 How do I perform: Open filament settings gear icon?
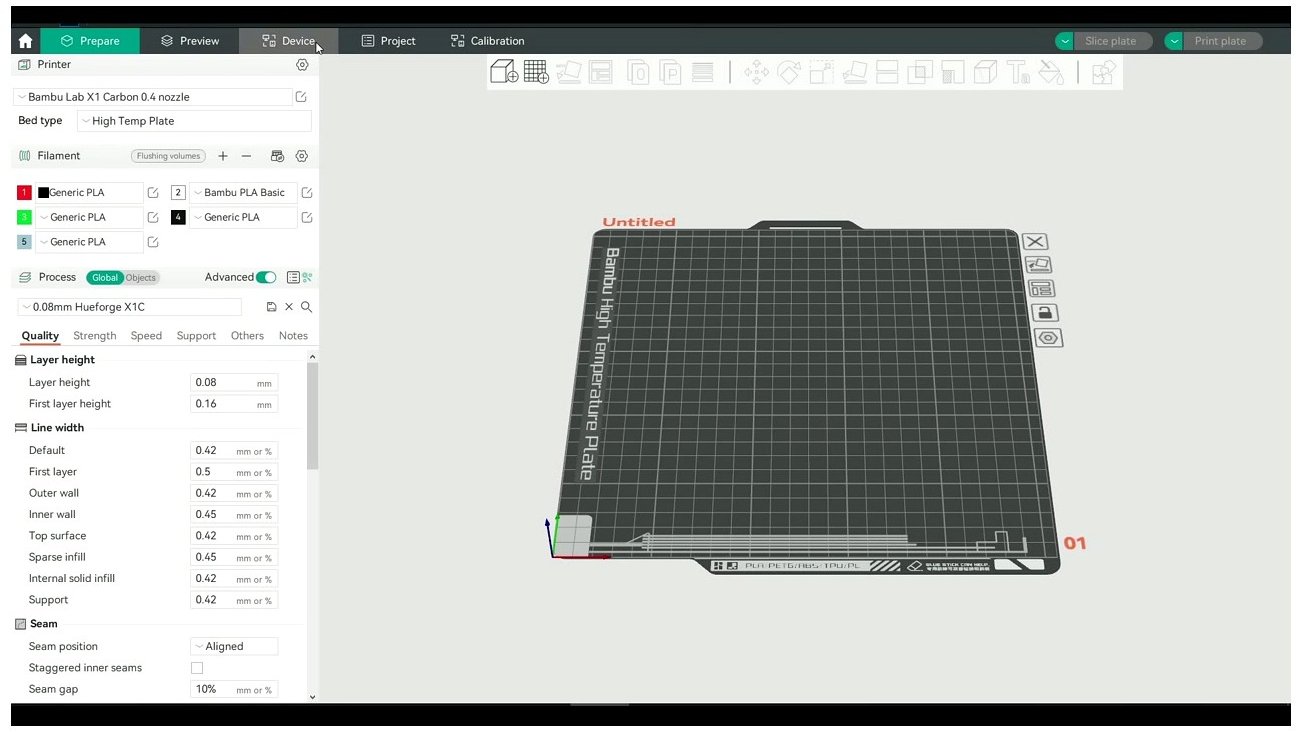302,156
